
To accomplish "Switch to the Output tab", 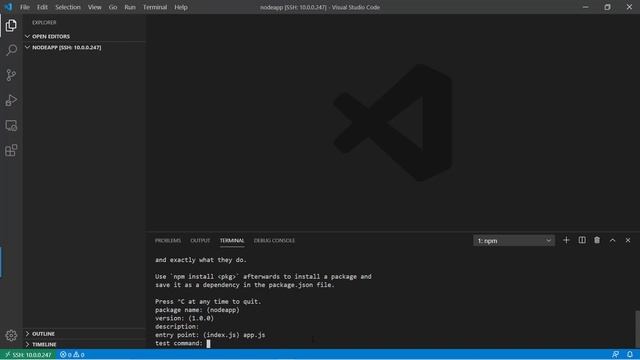I will [x=200, y=241].
